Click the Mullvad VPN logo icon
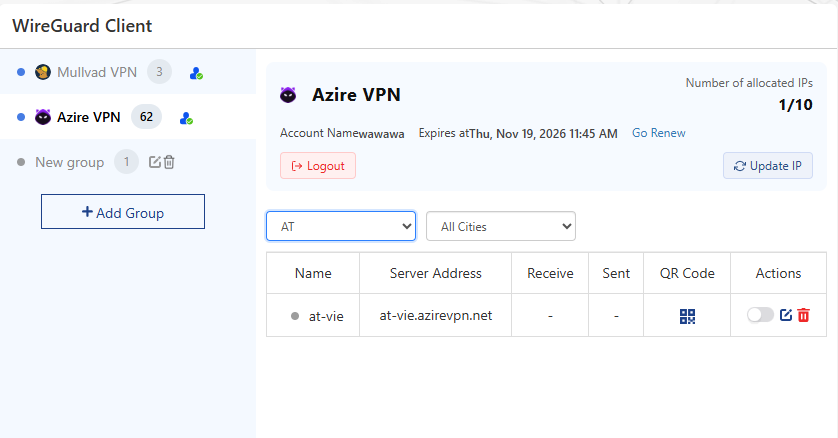The height and width of the screenshot is (438, 838). (x=43, y=72)
